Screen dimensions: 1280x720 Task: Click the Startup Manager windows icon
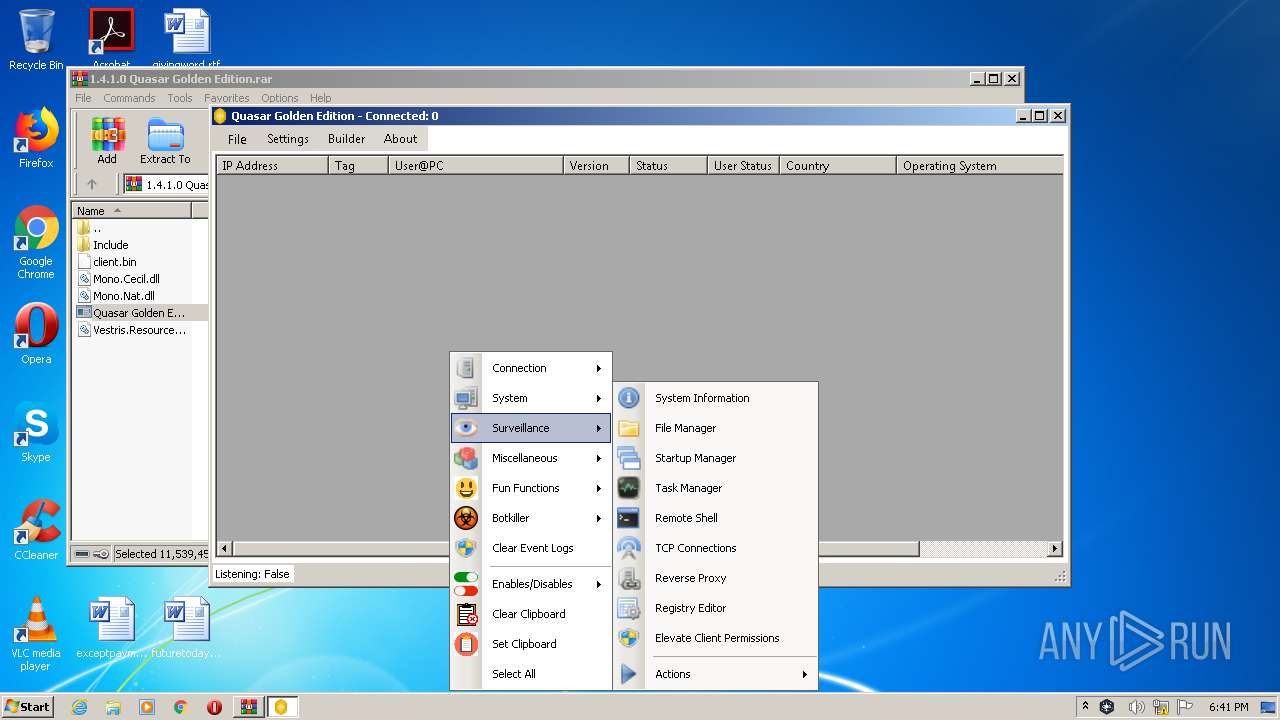(629, 458)
